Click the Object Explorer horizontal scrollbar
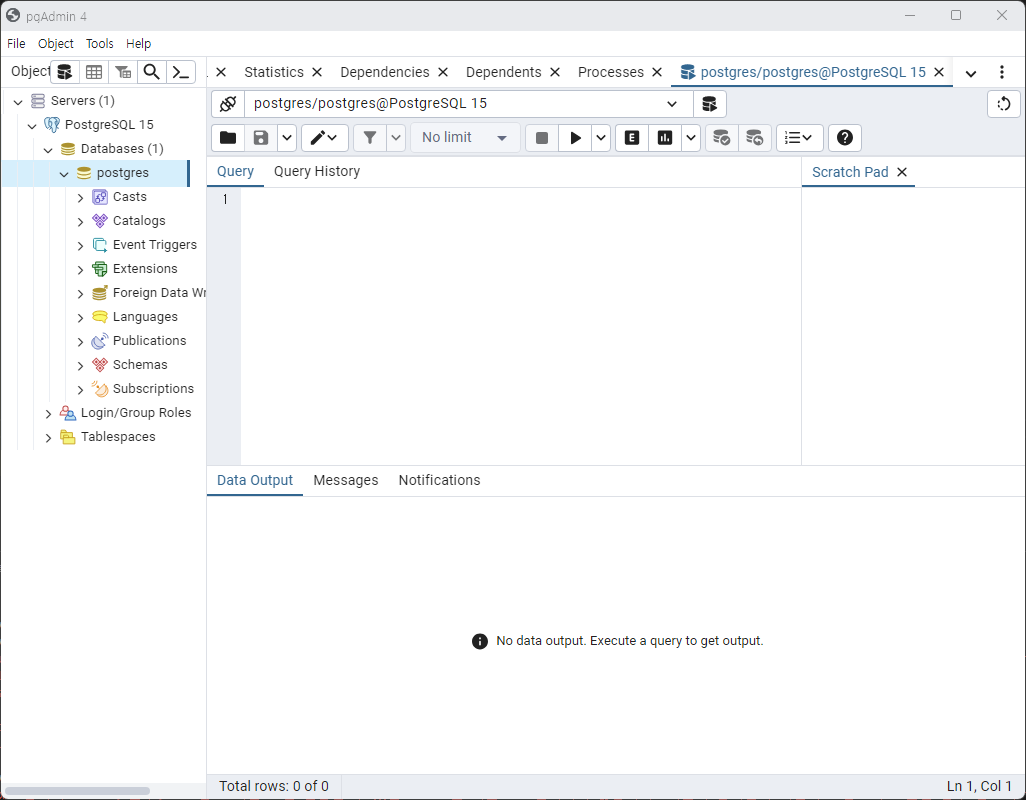Viewport: 1026px width, 800px height. point(77,791)
